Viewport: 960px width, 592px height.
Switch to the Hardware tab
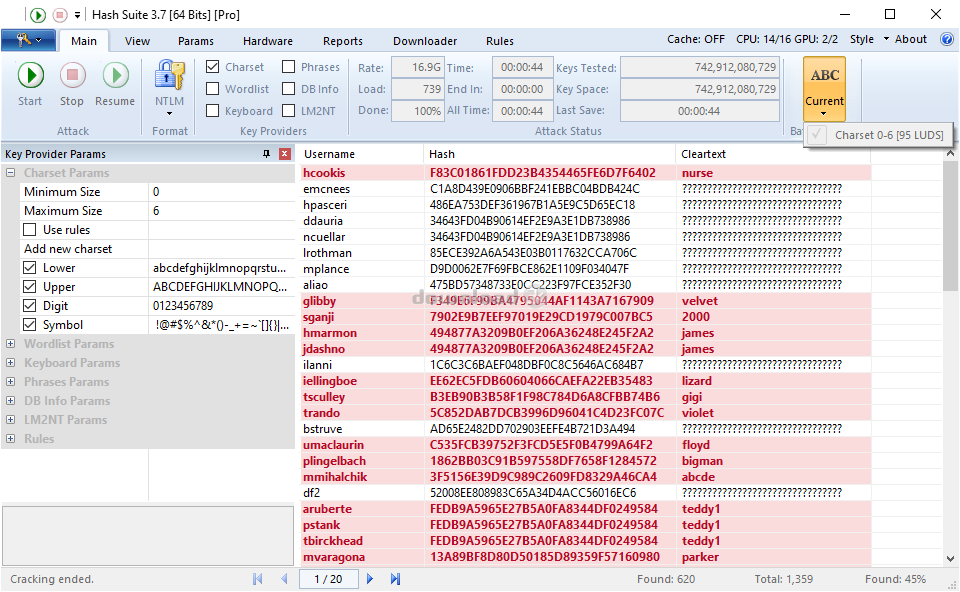click(268, 41)
